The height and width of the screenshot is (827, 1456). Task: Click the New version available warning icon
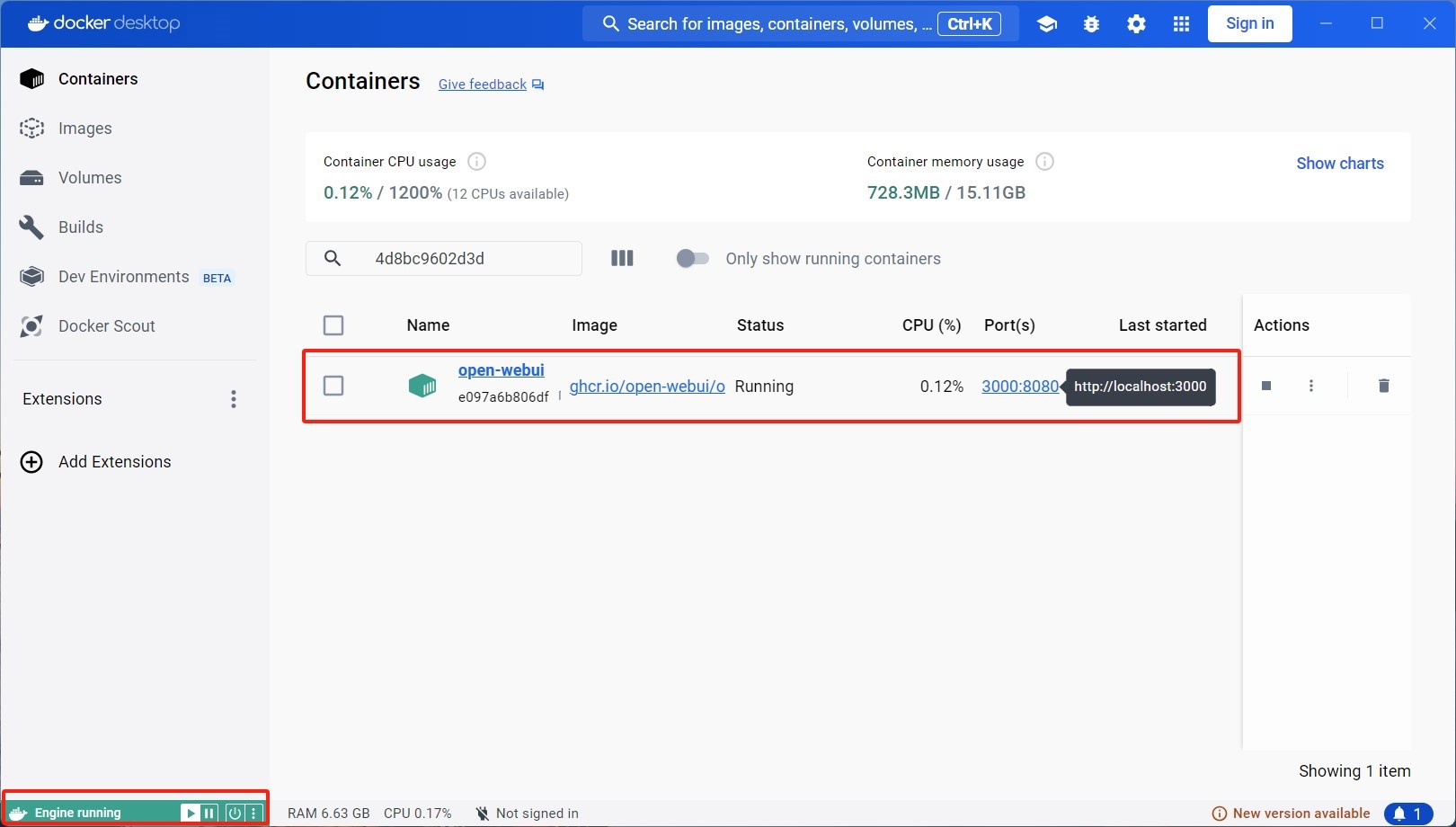pyautogui.click(x=1220, y=814)
